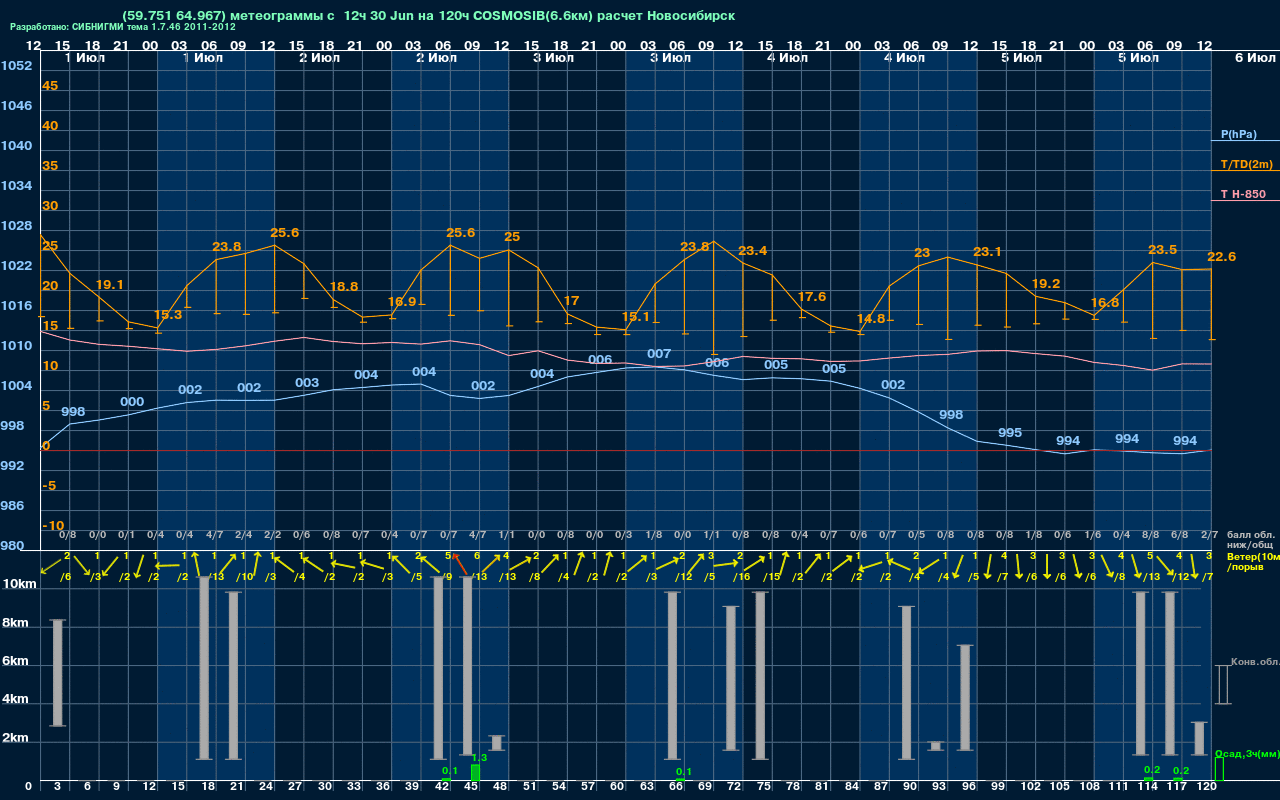Click the meteogram title mentioning COSMOSIB(6.6км)
Viewport: 1280px width, 800px height.
point(428,16)
